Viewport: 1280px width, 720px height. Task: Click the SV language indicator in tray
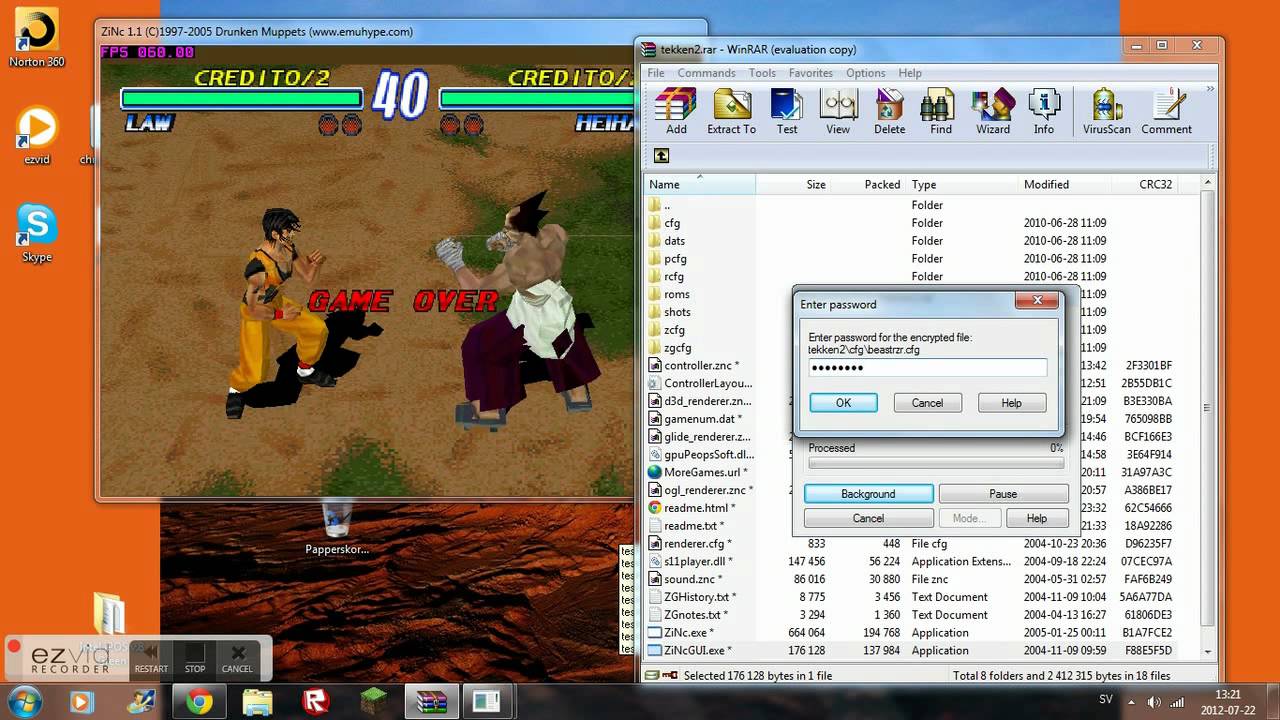(x=1106, y=700)
